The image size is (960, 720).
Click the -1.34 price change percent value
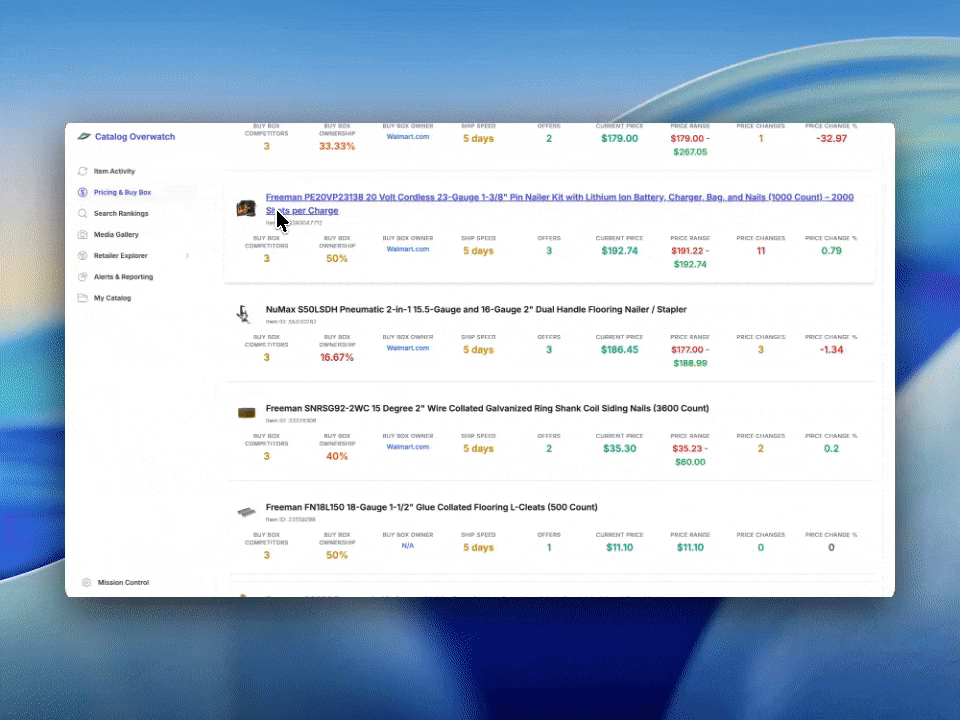(831, 350)
